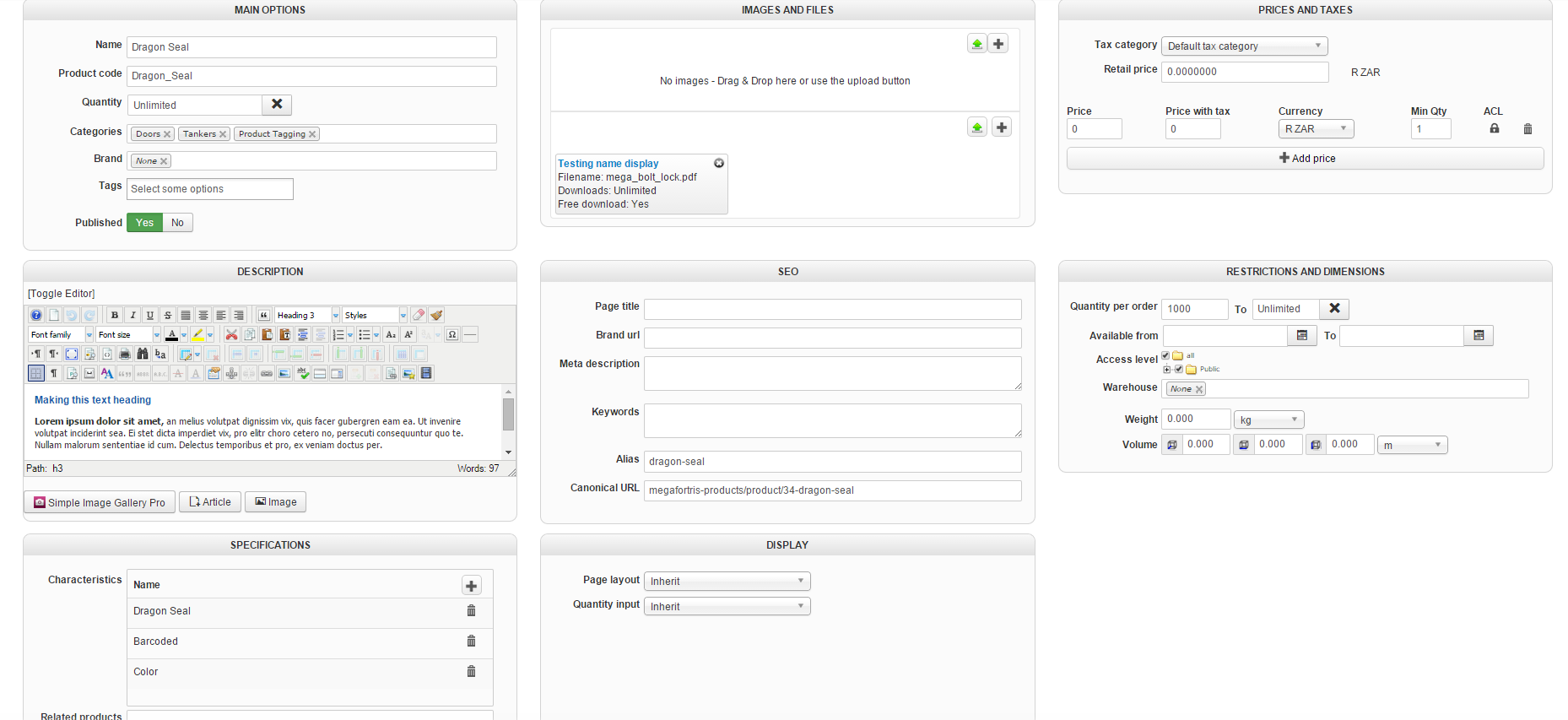This screenshot has width=1568, height=720.
Task: Click the Retail price input field
Action: pos(1245,72)
